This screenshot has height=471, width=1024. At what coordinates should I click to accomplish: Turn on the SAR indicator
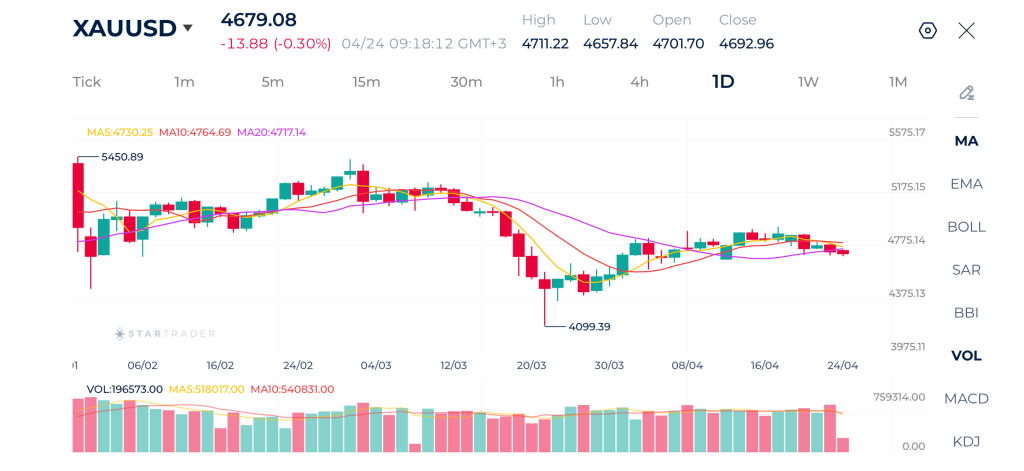coord(966,270)
